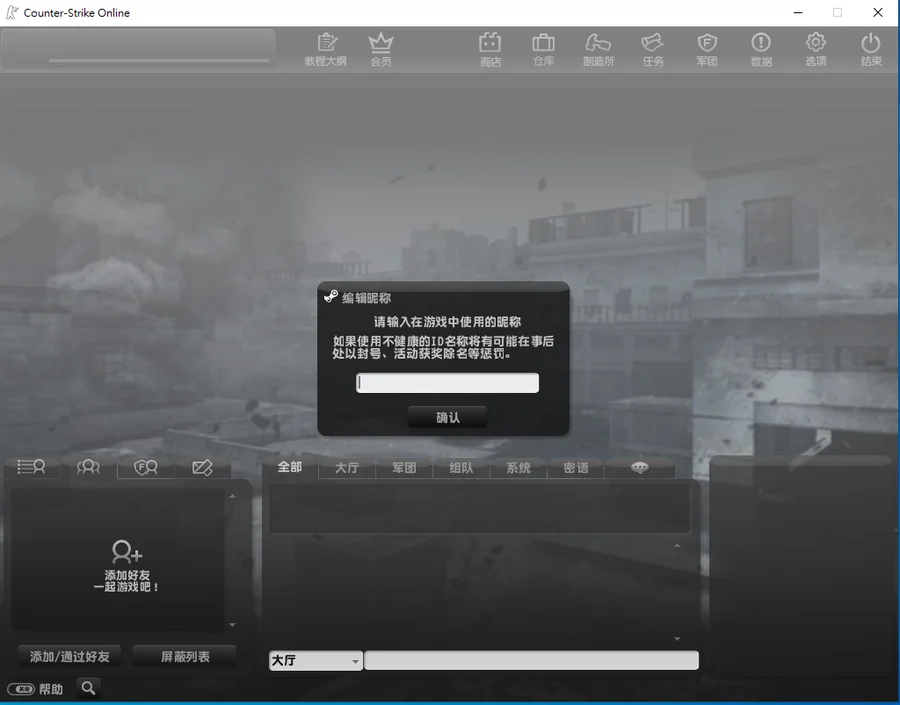
Task: Open the 商店 shop icon
Action: click(x=490, y=49)
